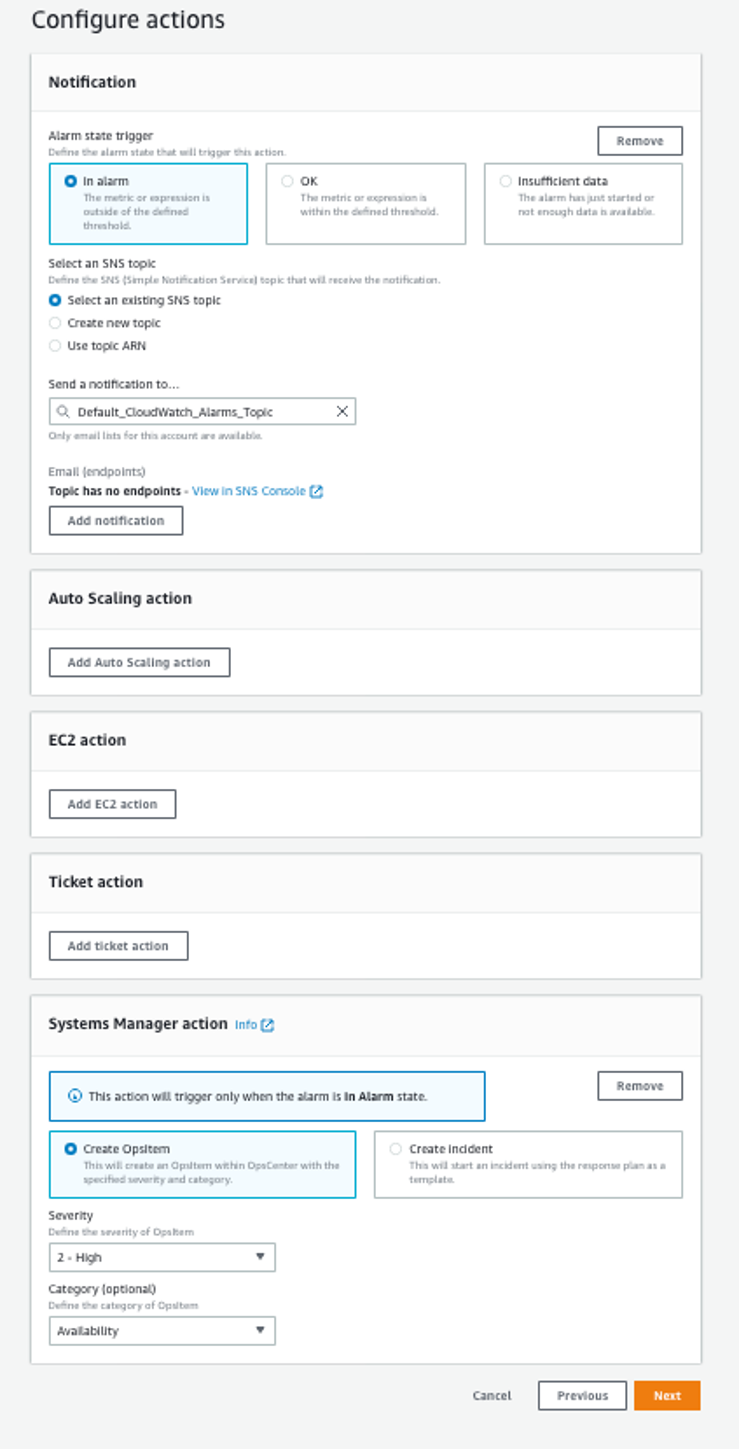Open the Send a notification to field
Screen dimensions: 739x1450
tap(200, 411)
